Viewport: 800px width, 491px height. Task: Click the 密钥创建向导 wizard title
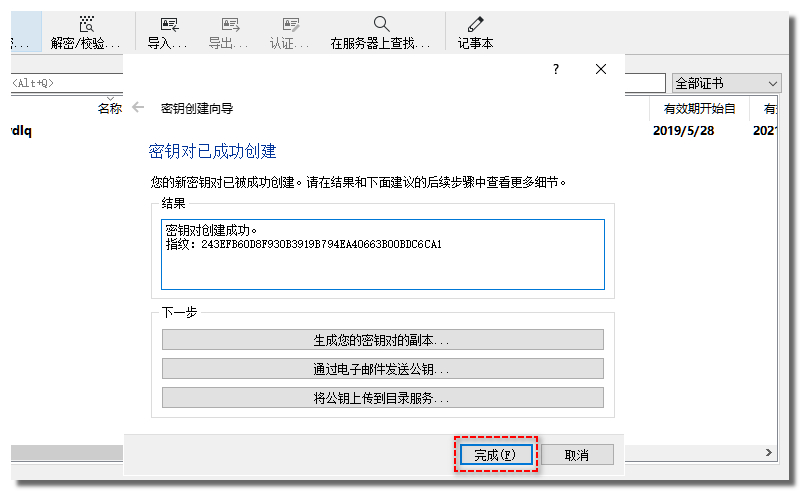197,108
